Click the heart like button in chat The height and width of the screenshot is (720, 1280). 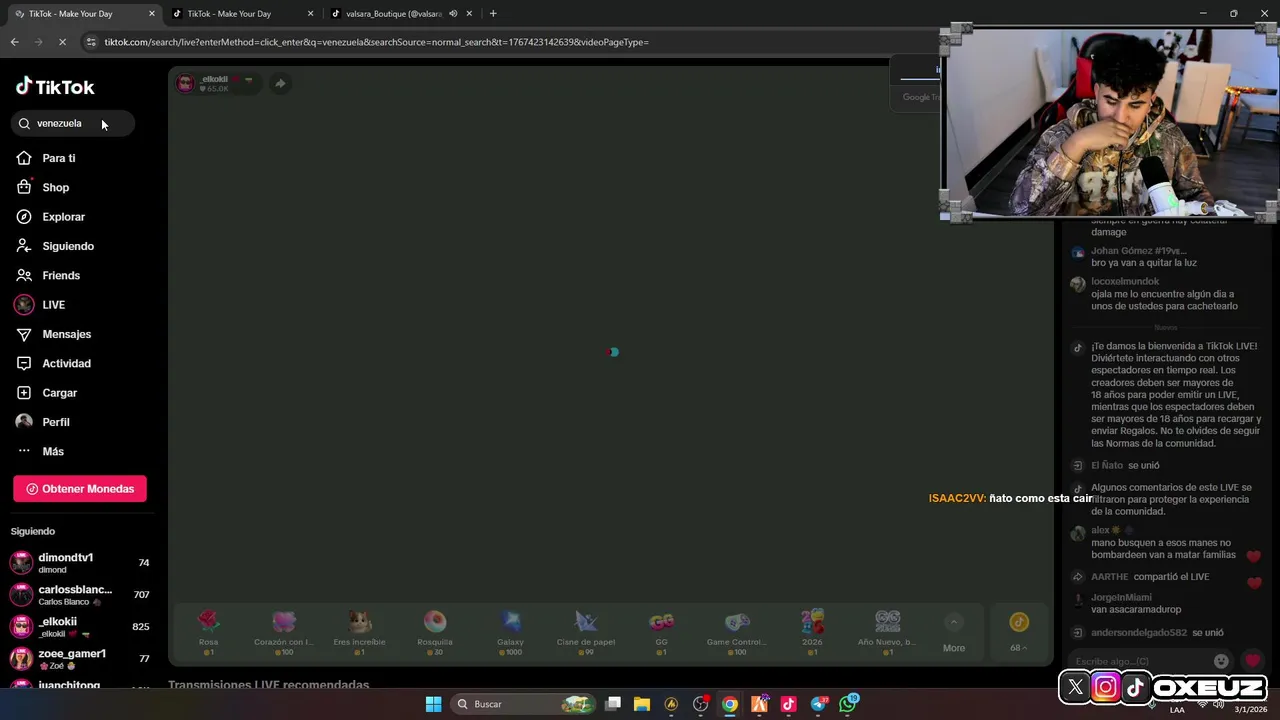pos(1253,661)
